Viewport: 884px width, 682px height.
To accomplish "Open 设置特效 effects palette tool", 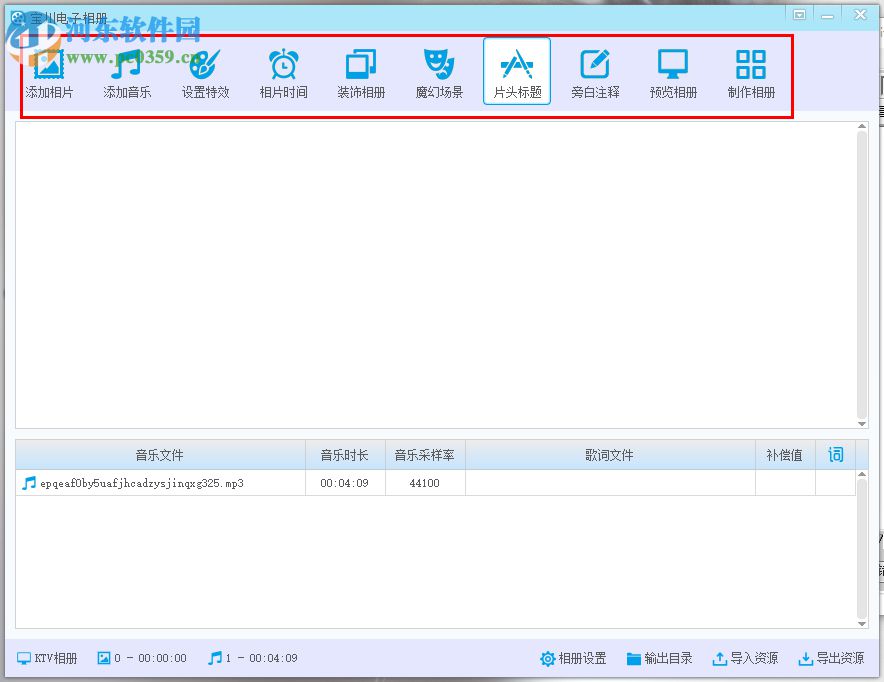I will (x=205, y=72).
